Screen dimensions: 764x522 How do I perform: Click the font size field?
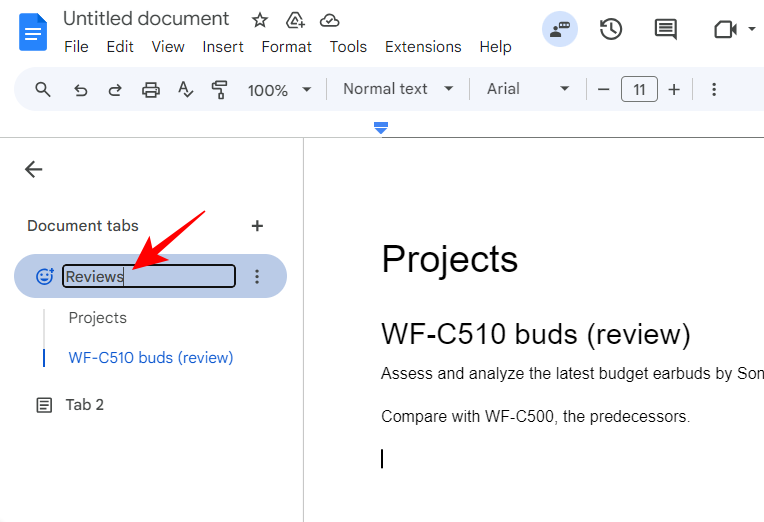639,90
